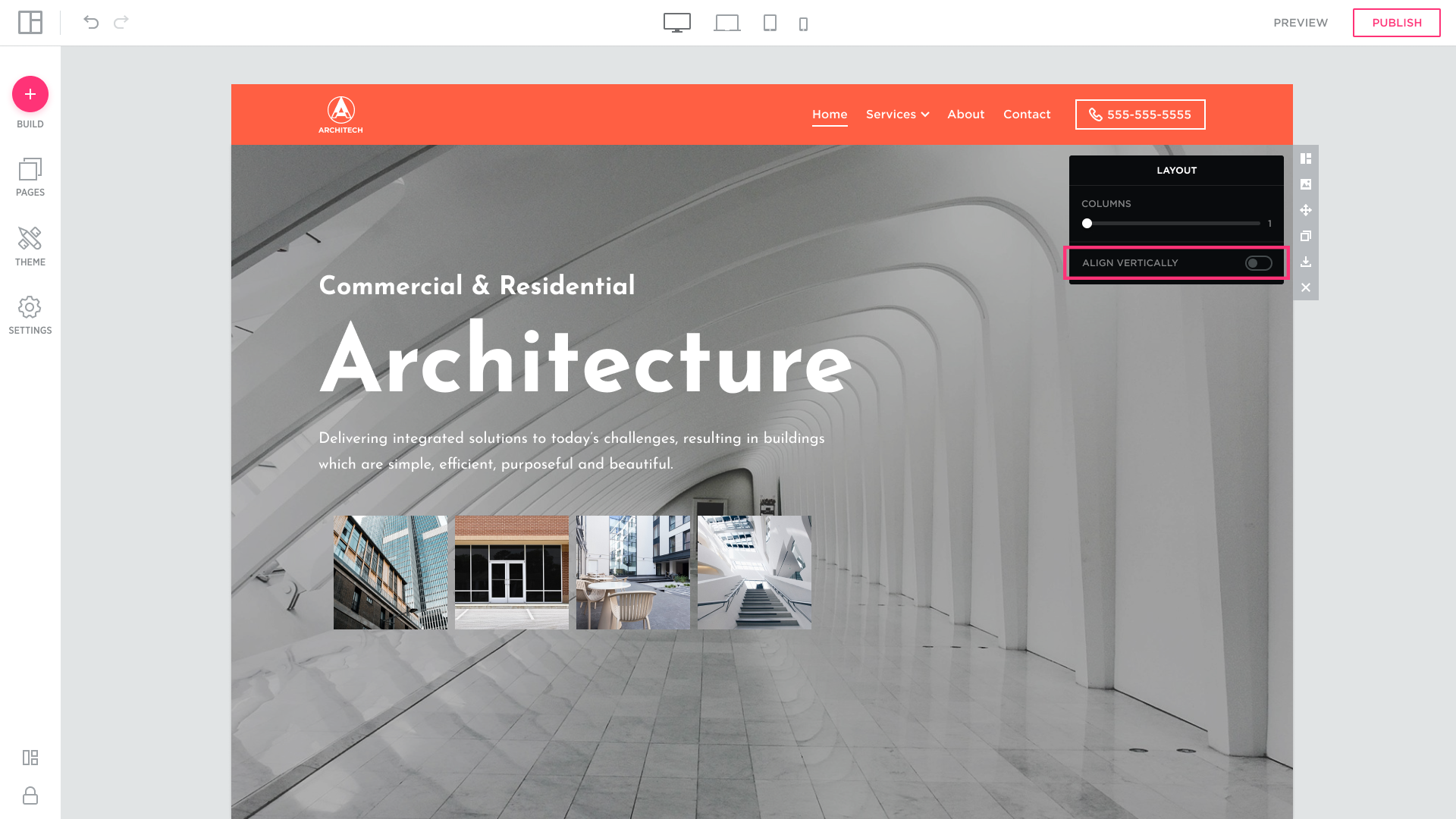This screenshot has width=1456, height=819.
Task: Click the Columns slider handle
Action: 1087,224
